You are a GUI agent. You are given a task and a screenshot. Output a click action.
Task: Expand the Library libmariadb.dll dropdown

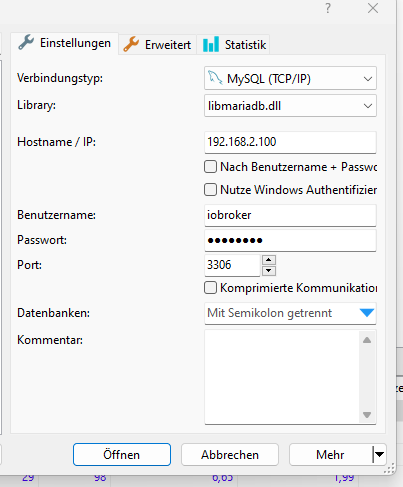(290, 106)
